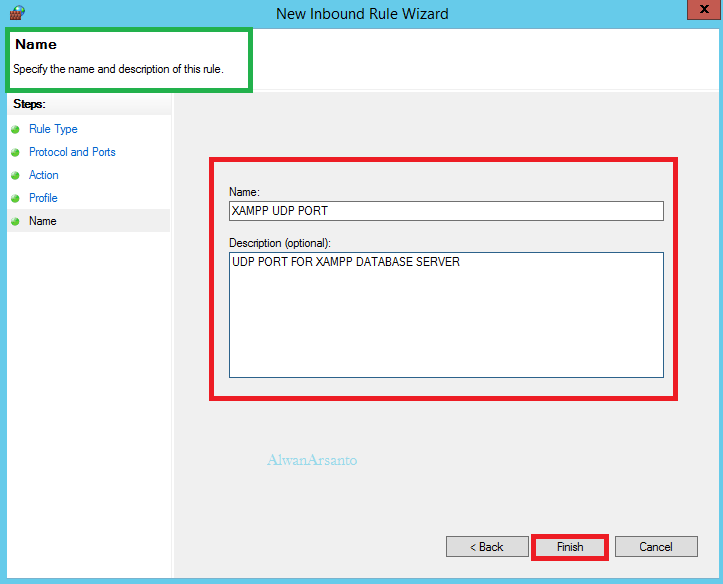Click the green bullet beside Profile
The image size is (723, 584).
[x=15, y=199]
